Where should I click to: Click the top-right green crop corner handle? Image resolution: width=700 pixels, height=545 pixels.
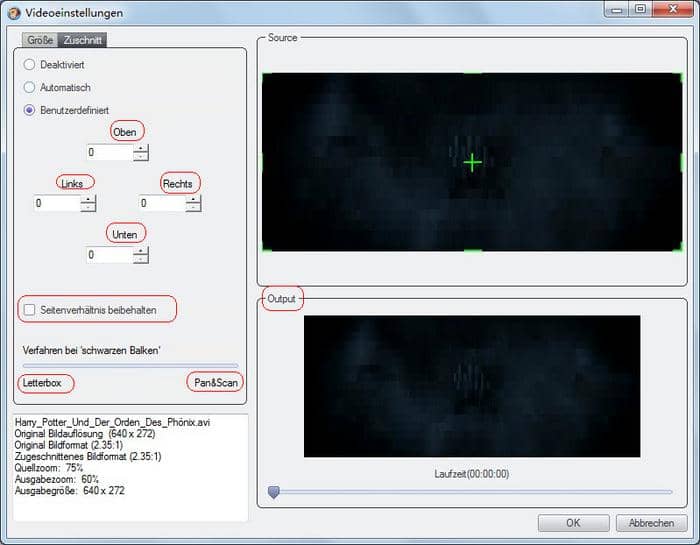pos(679,77)
